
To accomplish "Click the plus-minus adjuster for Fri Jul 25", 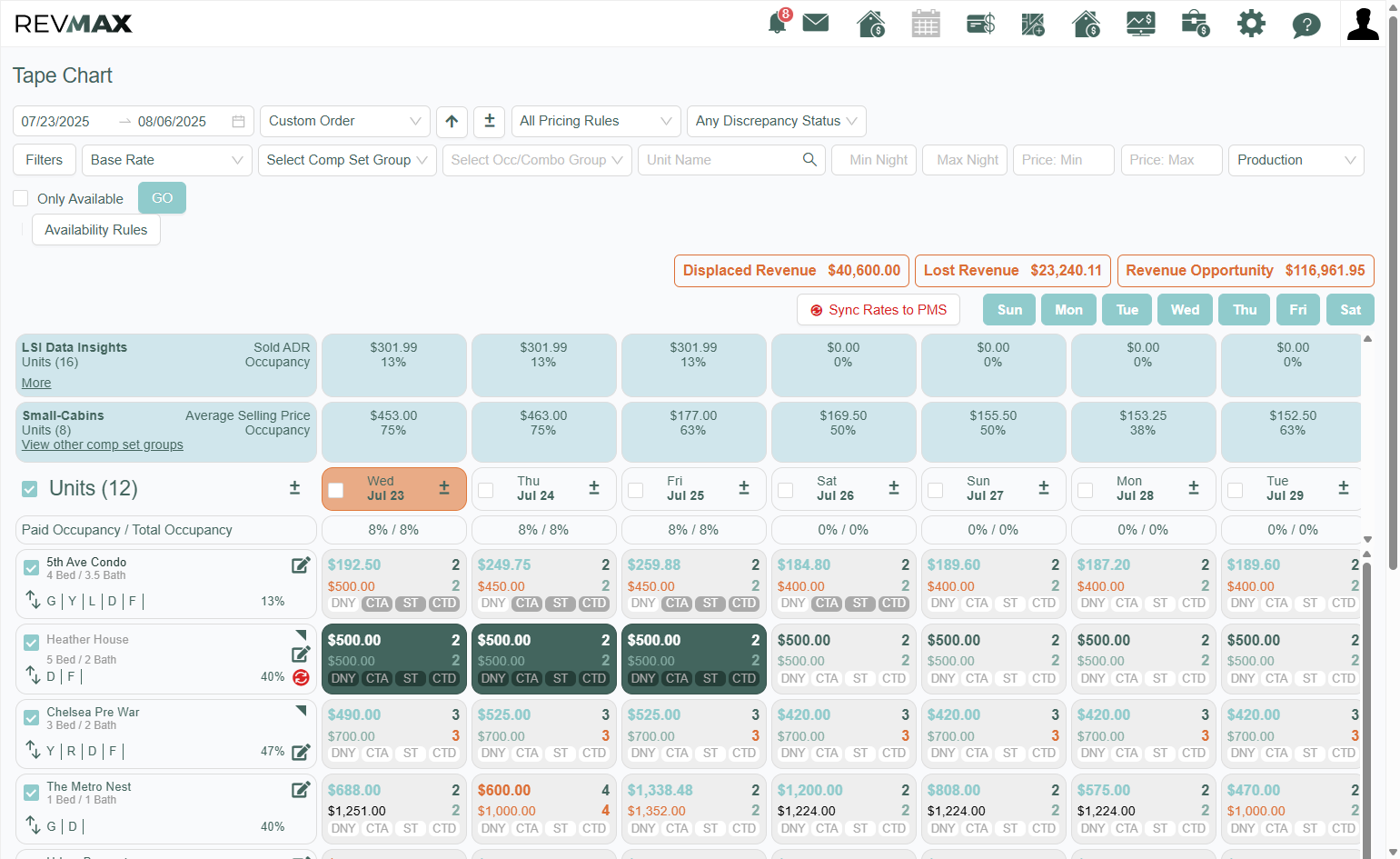I will coord(744,488).
